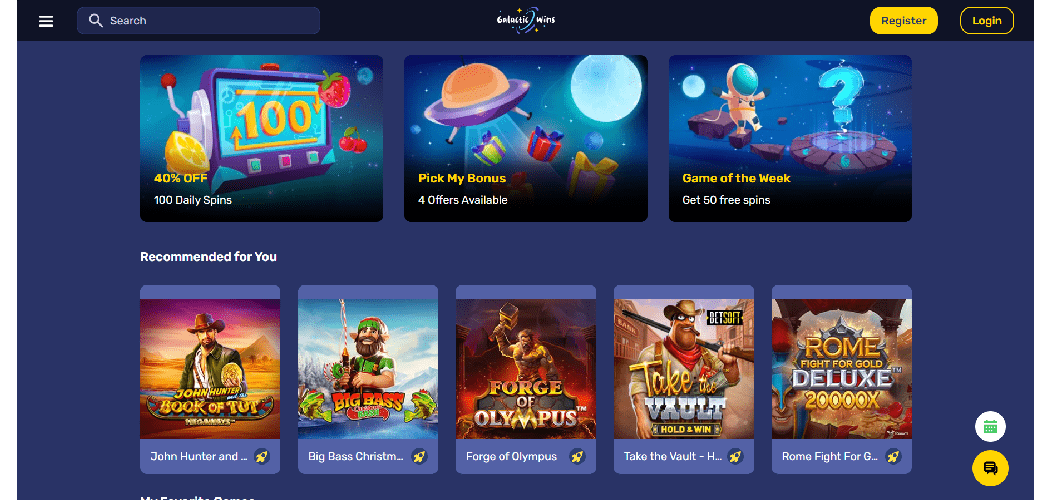Image resolution: width=1050 pixels, height=500 pixels.
Task: Click the Galactic Wins logo
Action: [x=526, y=19]
